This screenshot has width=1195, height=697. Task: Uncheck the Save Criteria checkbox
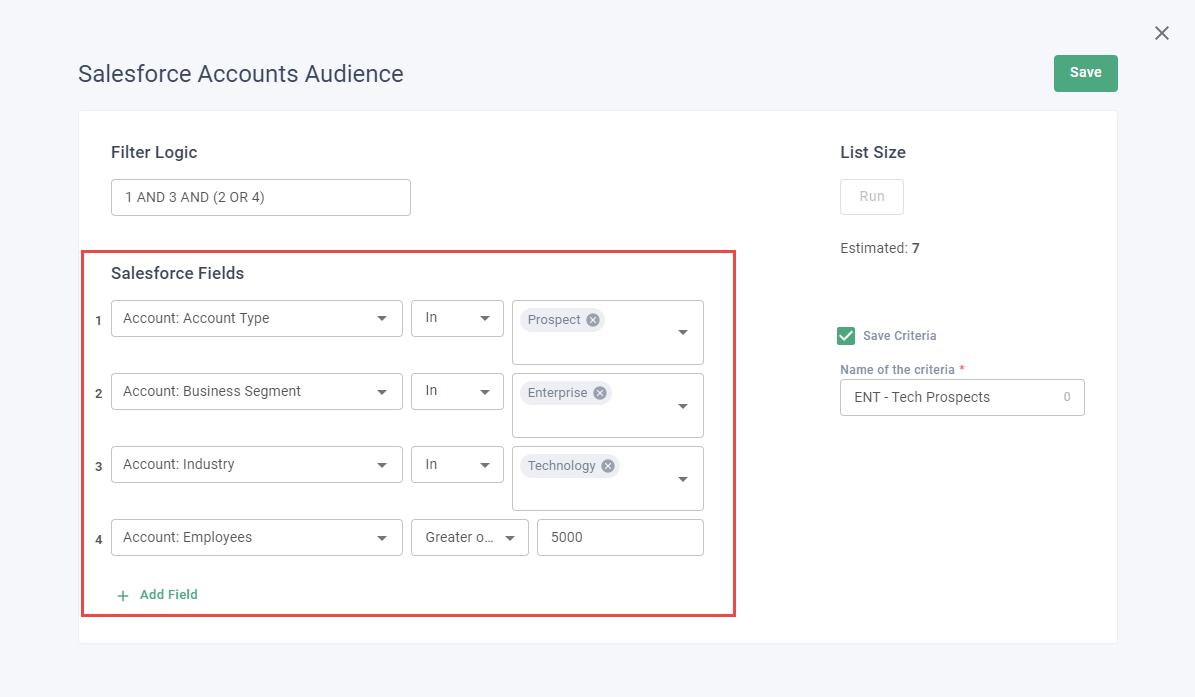tap(847, 336)
